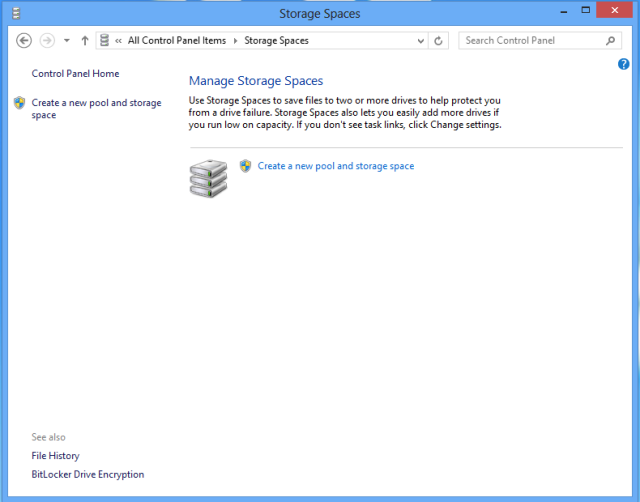The width and height of the screenshot is (640, 502).
Task: Open the address bar history dropdown
Action: tap(420, 41)
